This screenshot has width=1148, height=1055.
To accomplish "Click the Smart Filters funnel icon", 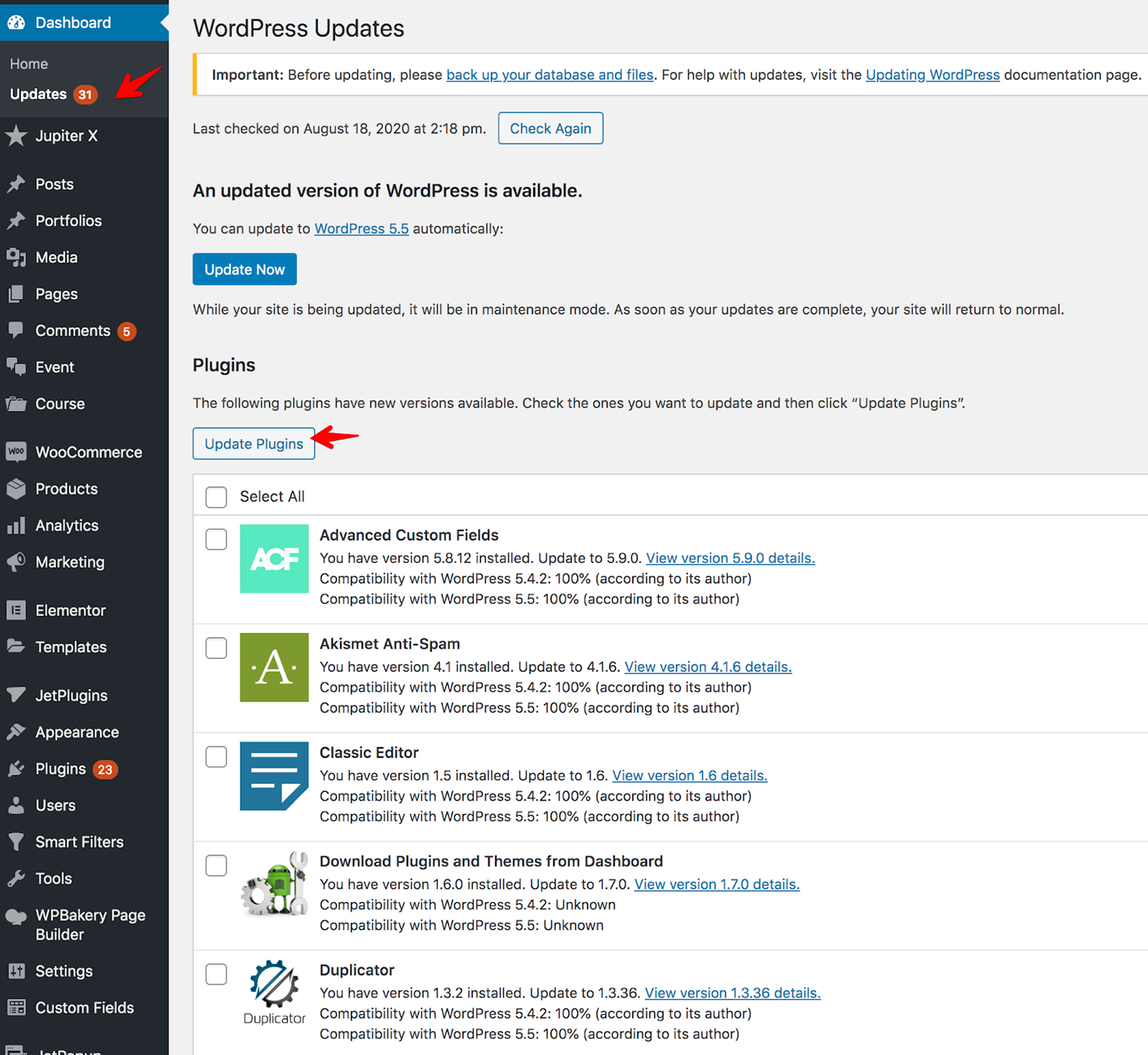I will click(17, 842).
